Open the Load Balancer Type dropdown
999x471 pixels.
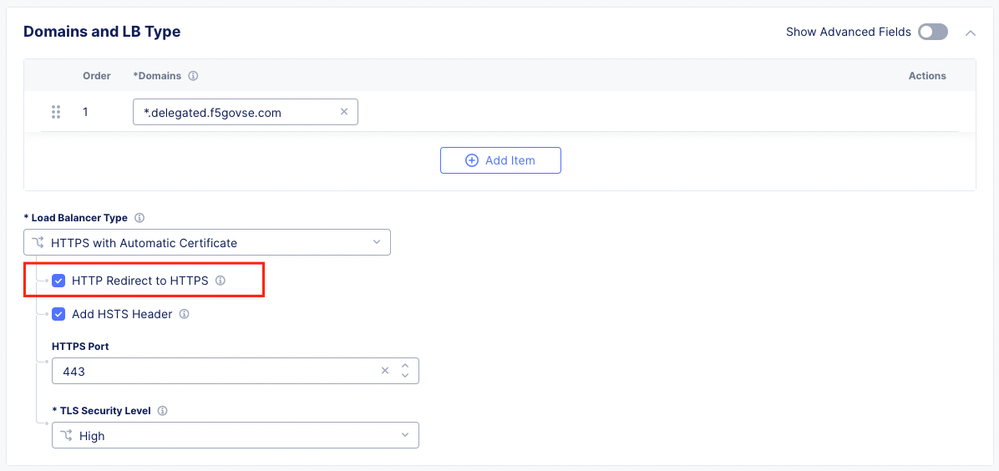click(207, 243)
